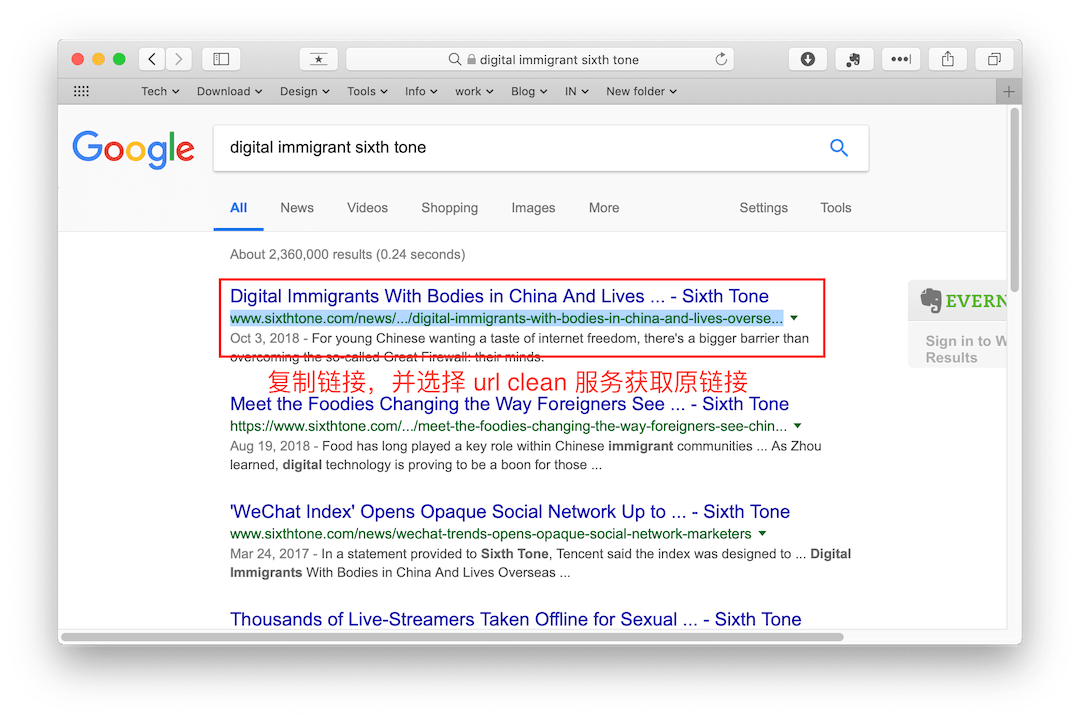Click the Evernote elephant logo in side panel

[x=931, y=300]
